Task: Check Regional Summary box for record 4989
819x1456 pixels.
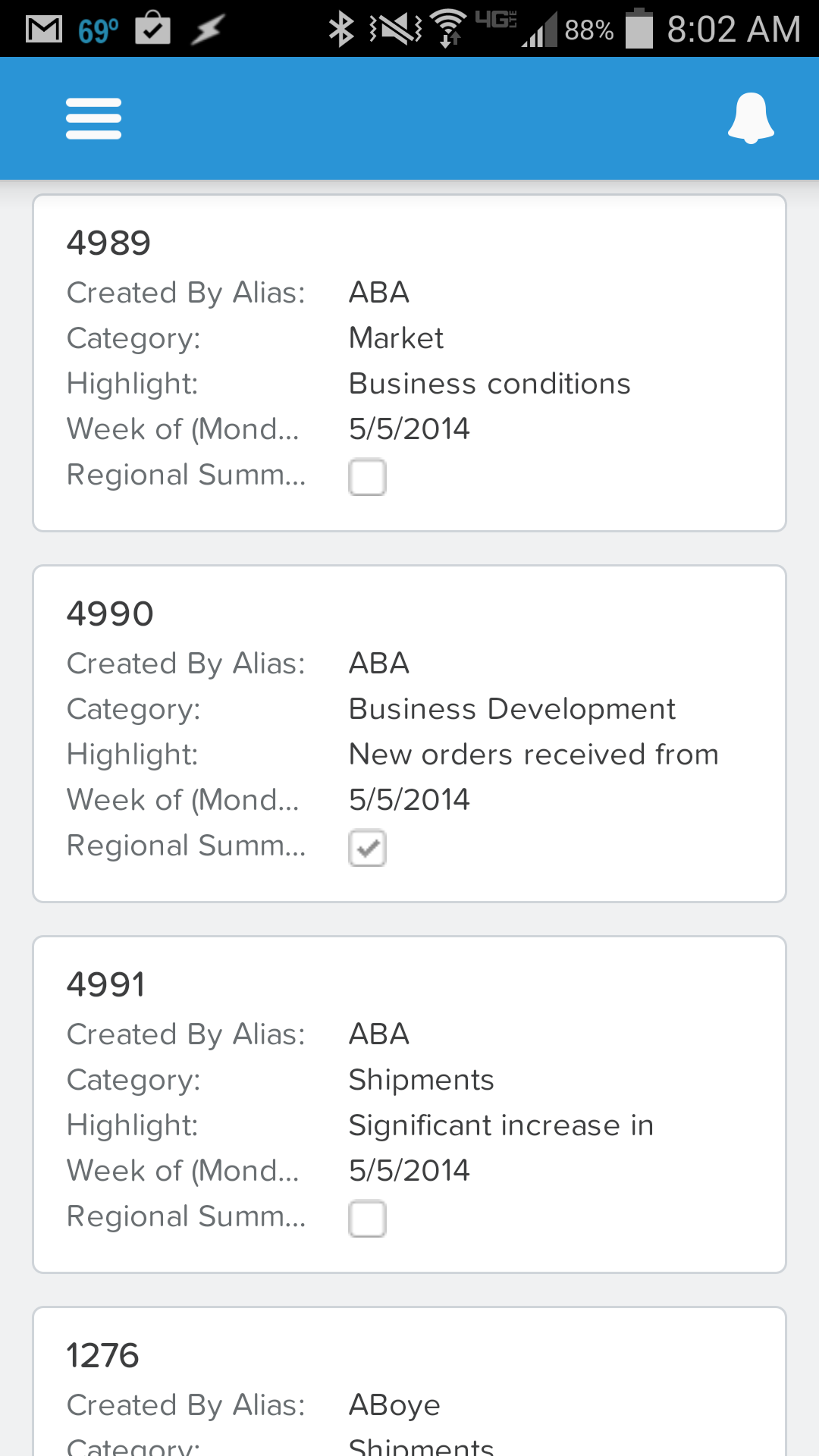Action: pyautogui.click(x=367, y=477)
